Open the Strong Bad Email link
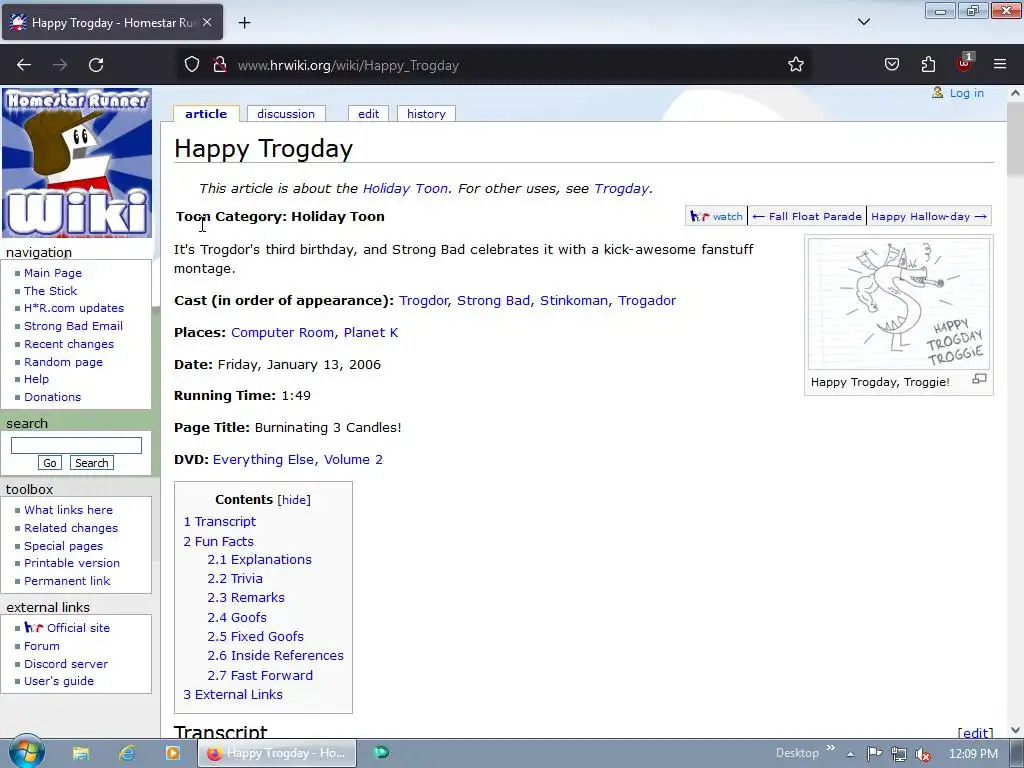 (73, 326)
